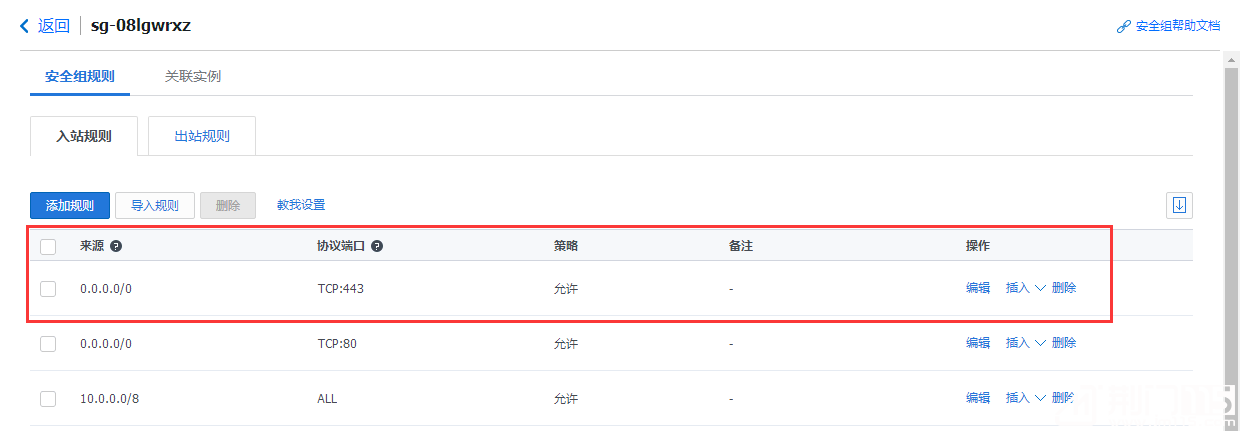Click the link icon for 安全组帮助文档
1240x431 pixels.
coord(1123,26)
